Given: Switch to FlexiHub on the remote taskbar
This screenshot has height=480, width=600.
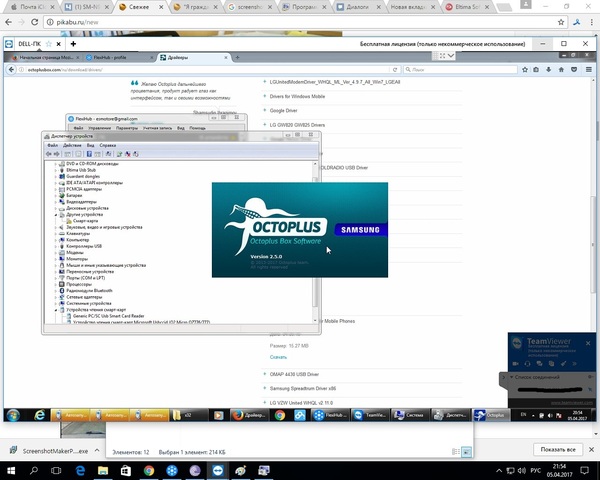Looking at the screenshot, I should click(329, 415).
